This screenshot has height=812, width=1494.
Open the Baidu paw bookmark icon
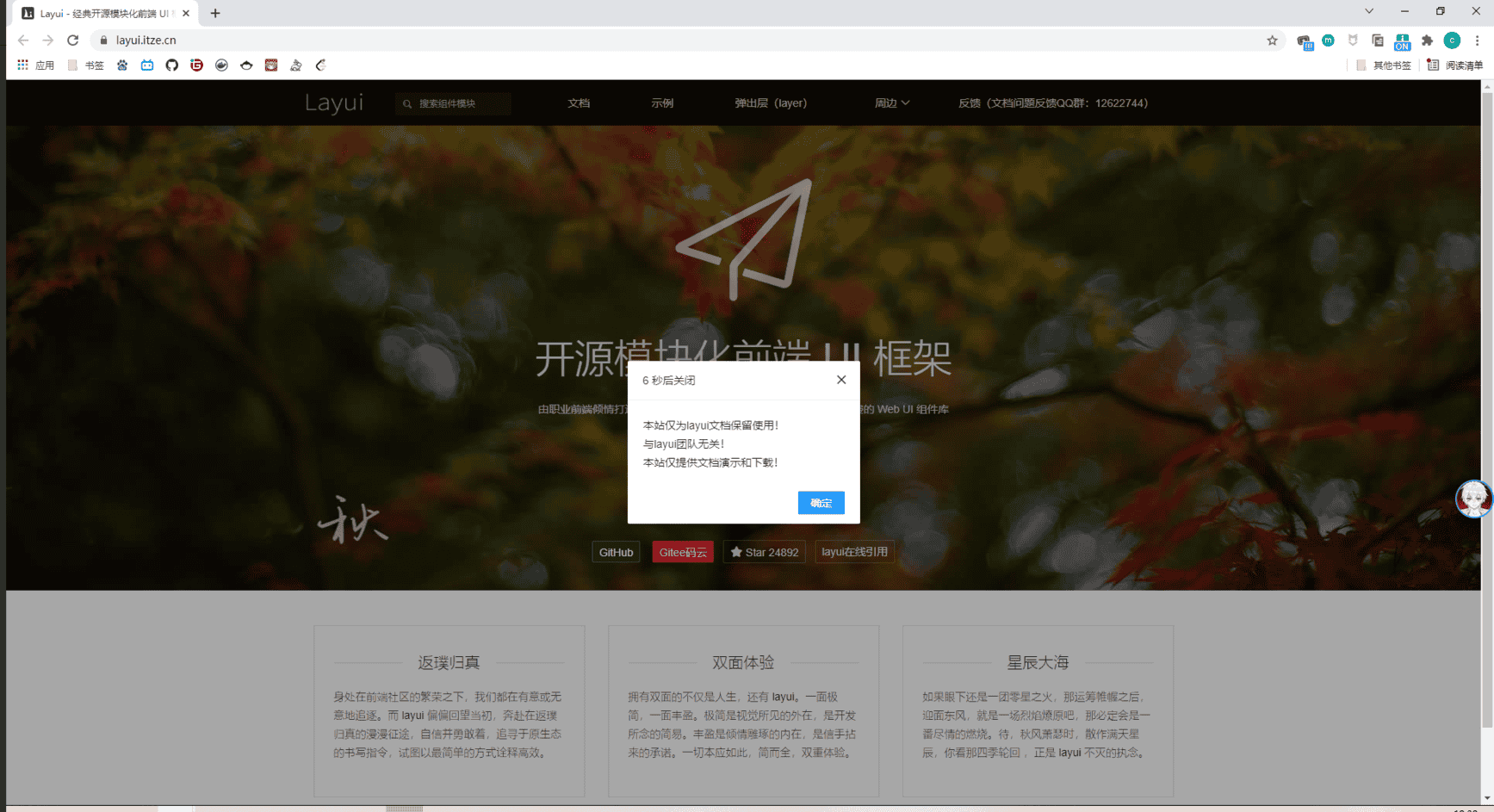pyautogui.click(x=122, y=65)
